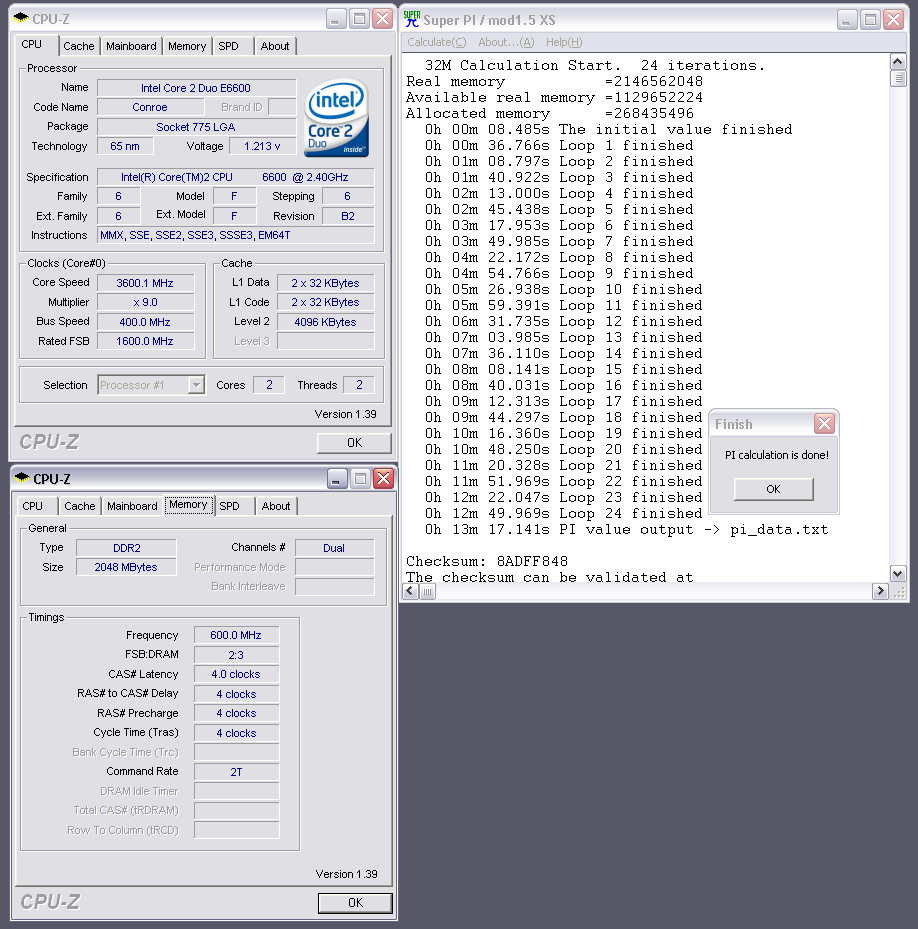This screenshot has height=929, width=918.
Task: Click the Revision value B2
Action: (348, 216)
